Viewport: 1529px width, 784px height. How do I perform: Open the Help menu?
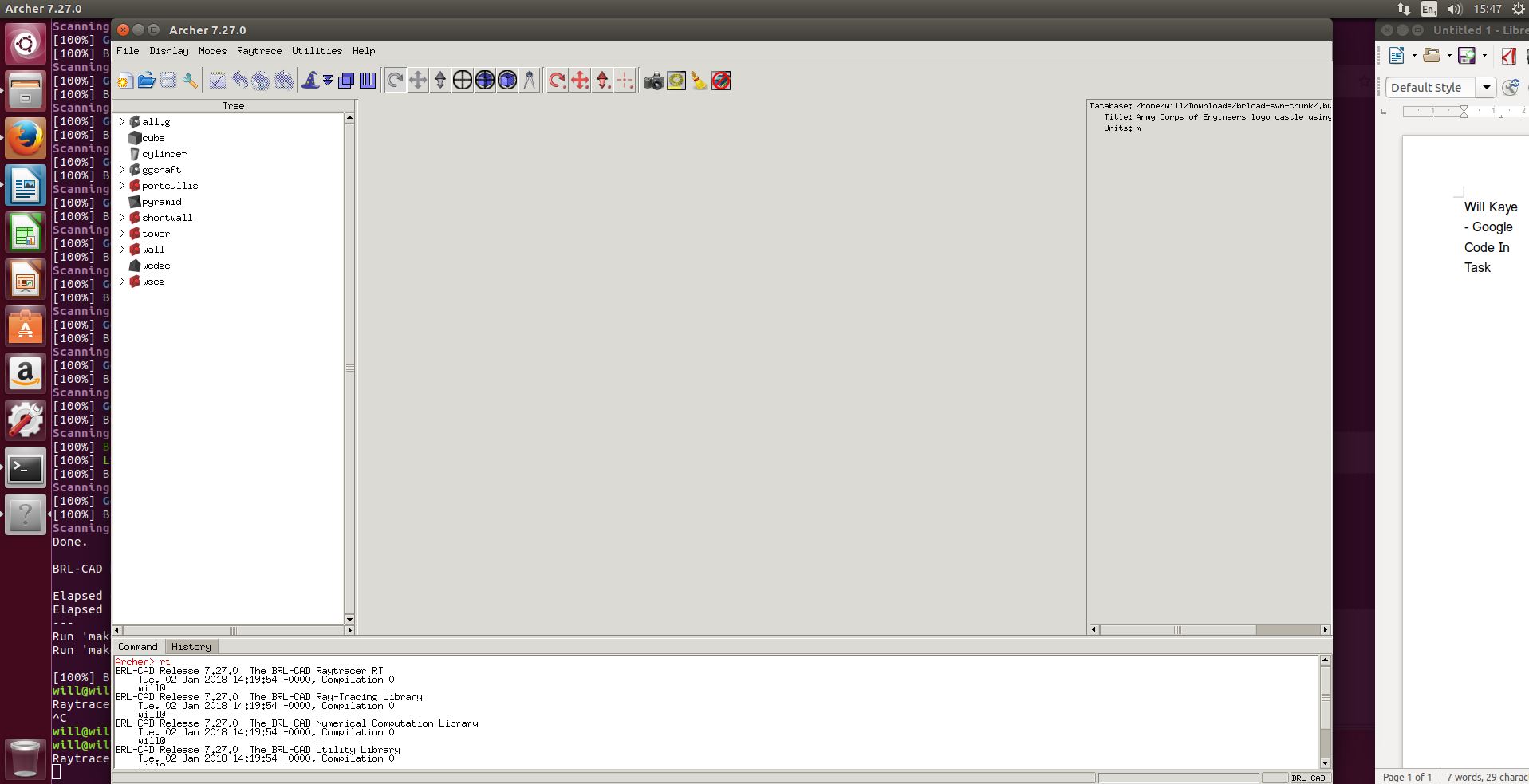pyautogui.click(x=364, y=51)
